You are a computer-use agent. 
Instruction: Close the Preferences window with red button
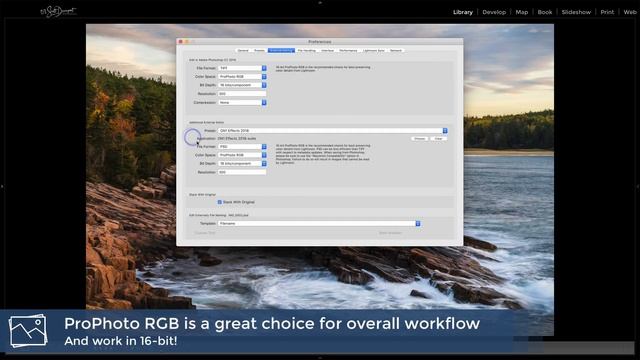[180, 42]
